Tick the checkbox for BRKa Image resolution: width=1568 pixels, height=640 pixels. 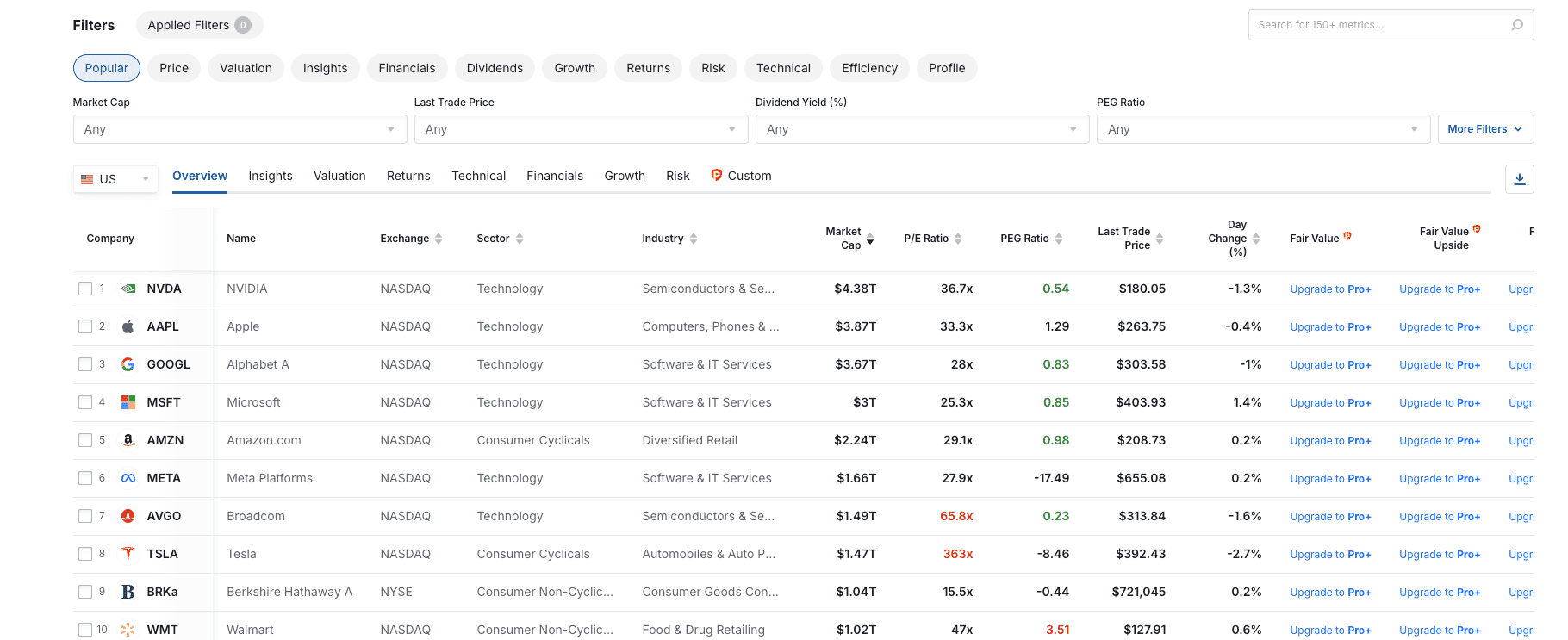(85, 592)
